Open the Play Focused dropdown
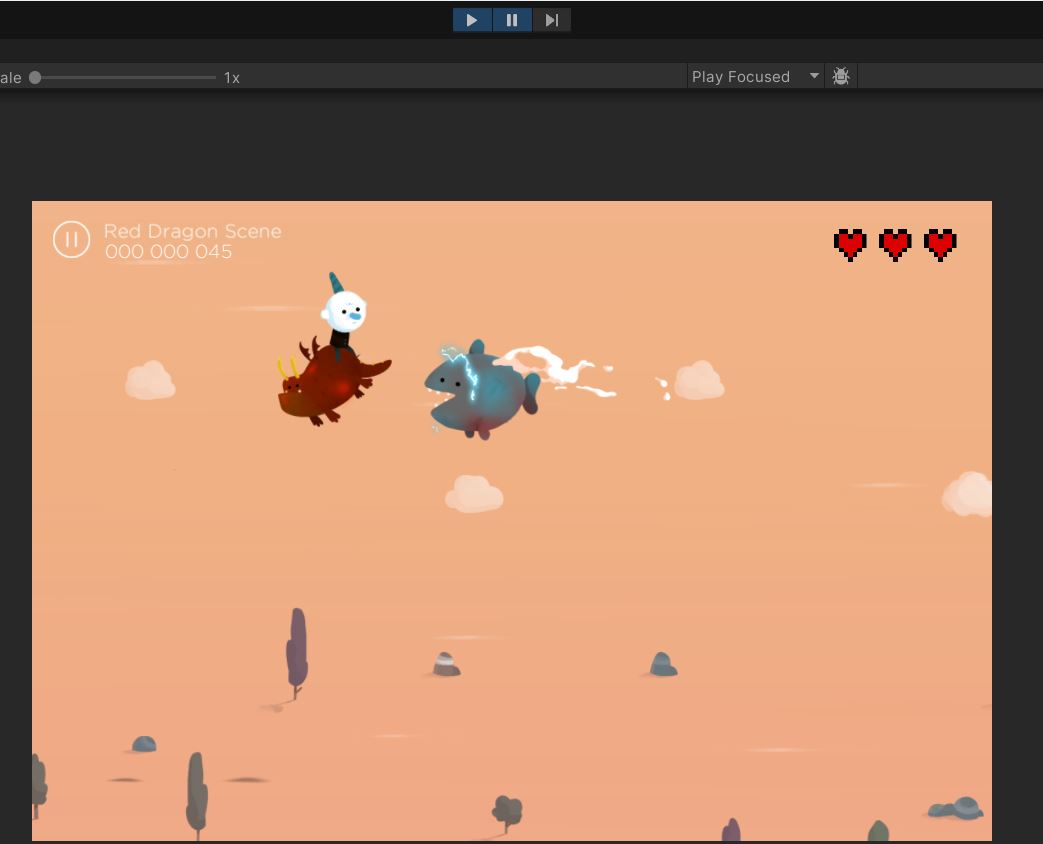This screenshot has height=844, width=1043. (741, 77)
